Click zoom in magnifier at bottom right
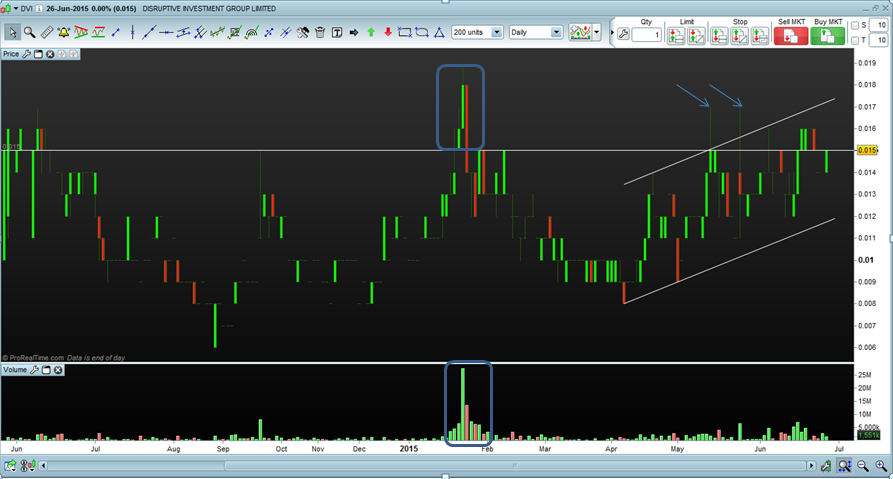Image resolution: width=893 pixels, height=479 pixels. pos(881,466)
